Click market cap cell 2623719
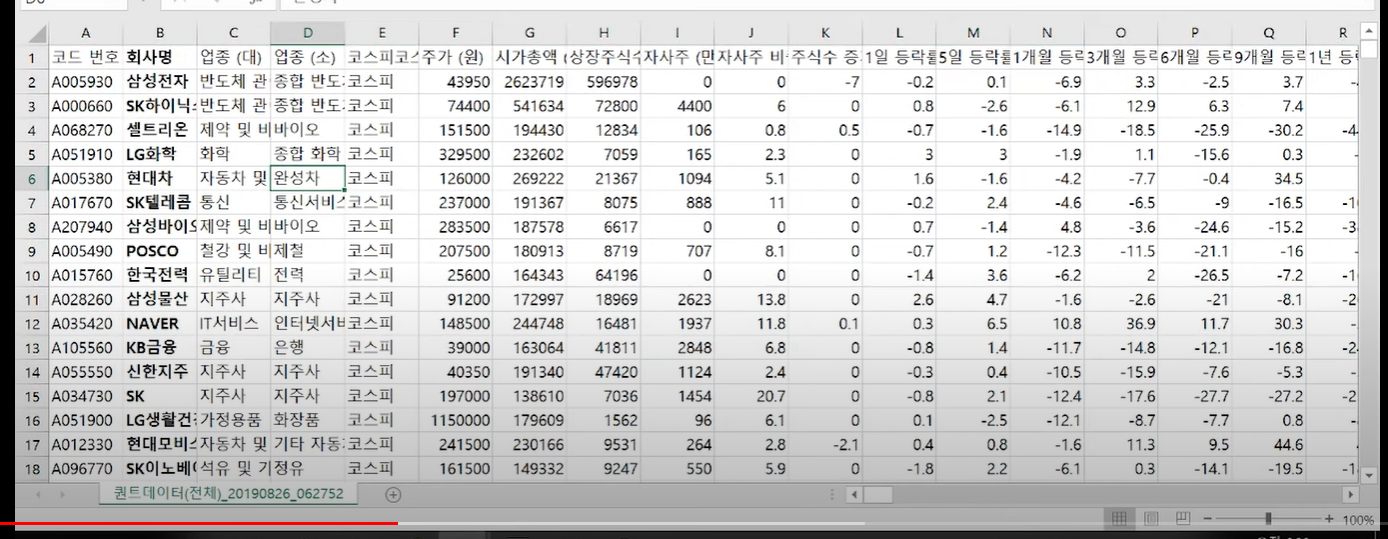1388x539 pixels. coord(530,82)
